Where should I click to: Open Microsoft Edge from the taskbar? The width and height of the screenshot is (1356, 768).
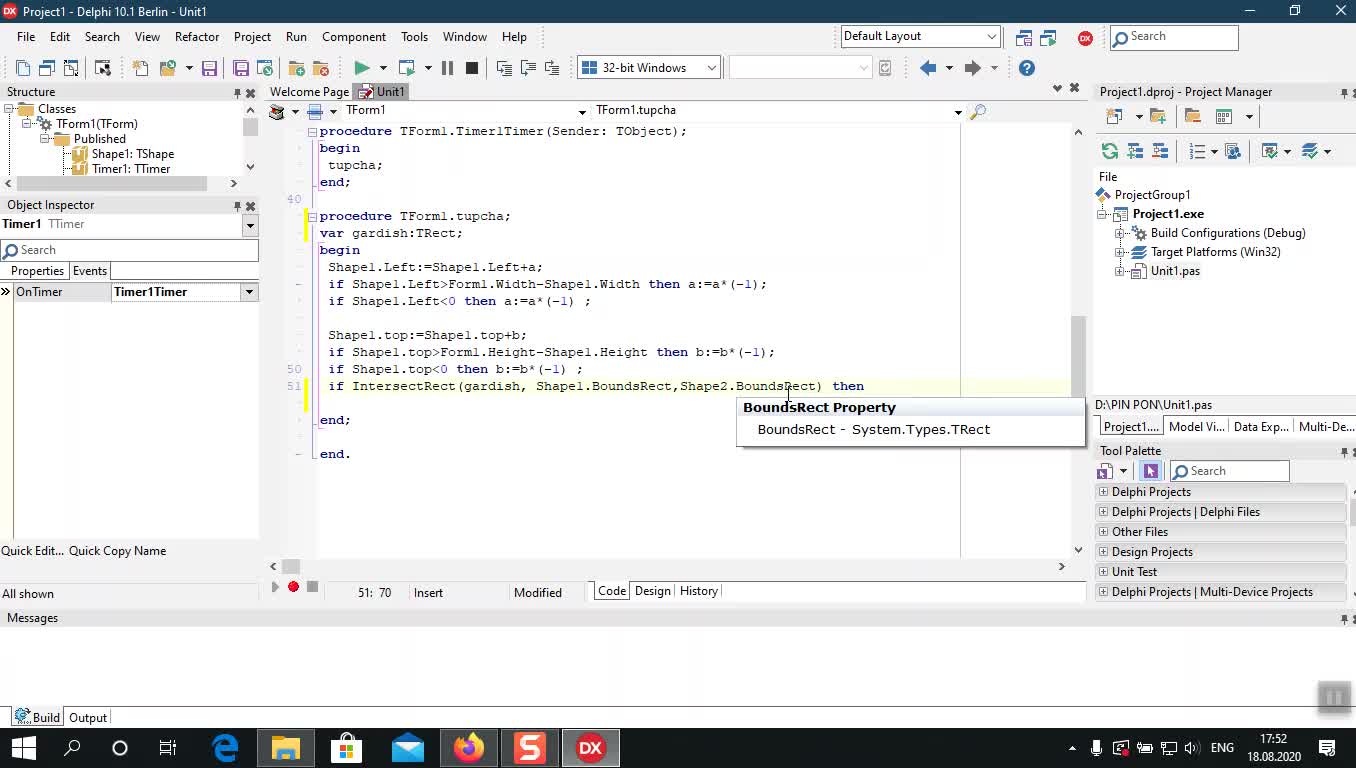click(x=226, y=748)
